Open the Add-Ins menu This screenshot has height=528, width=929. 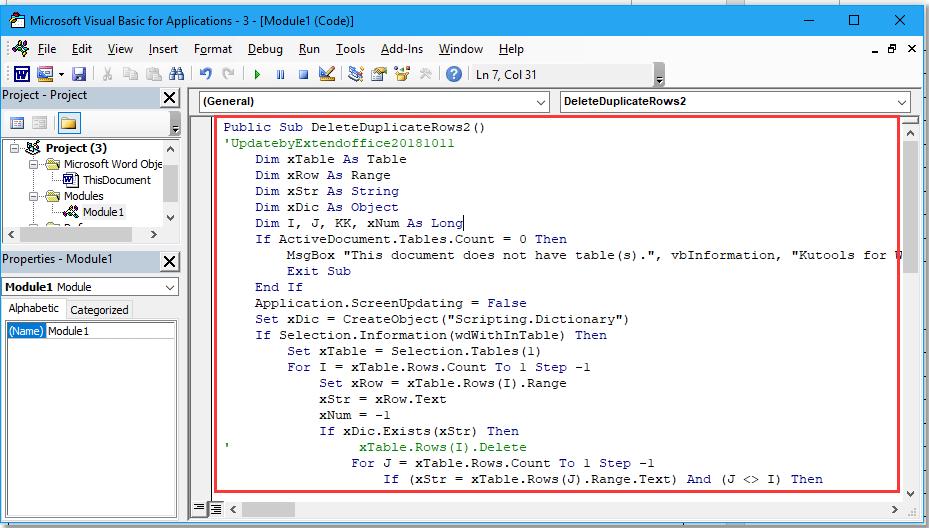pos(402,49)
